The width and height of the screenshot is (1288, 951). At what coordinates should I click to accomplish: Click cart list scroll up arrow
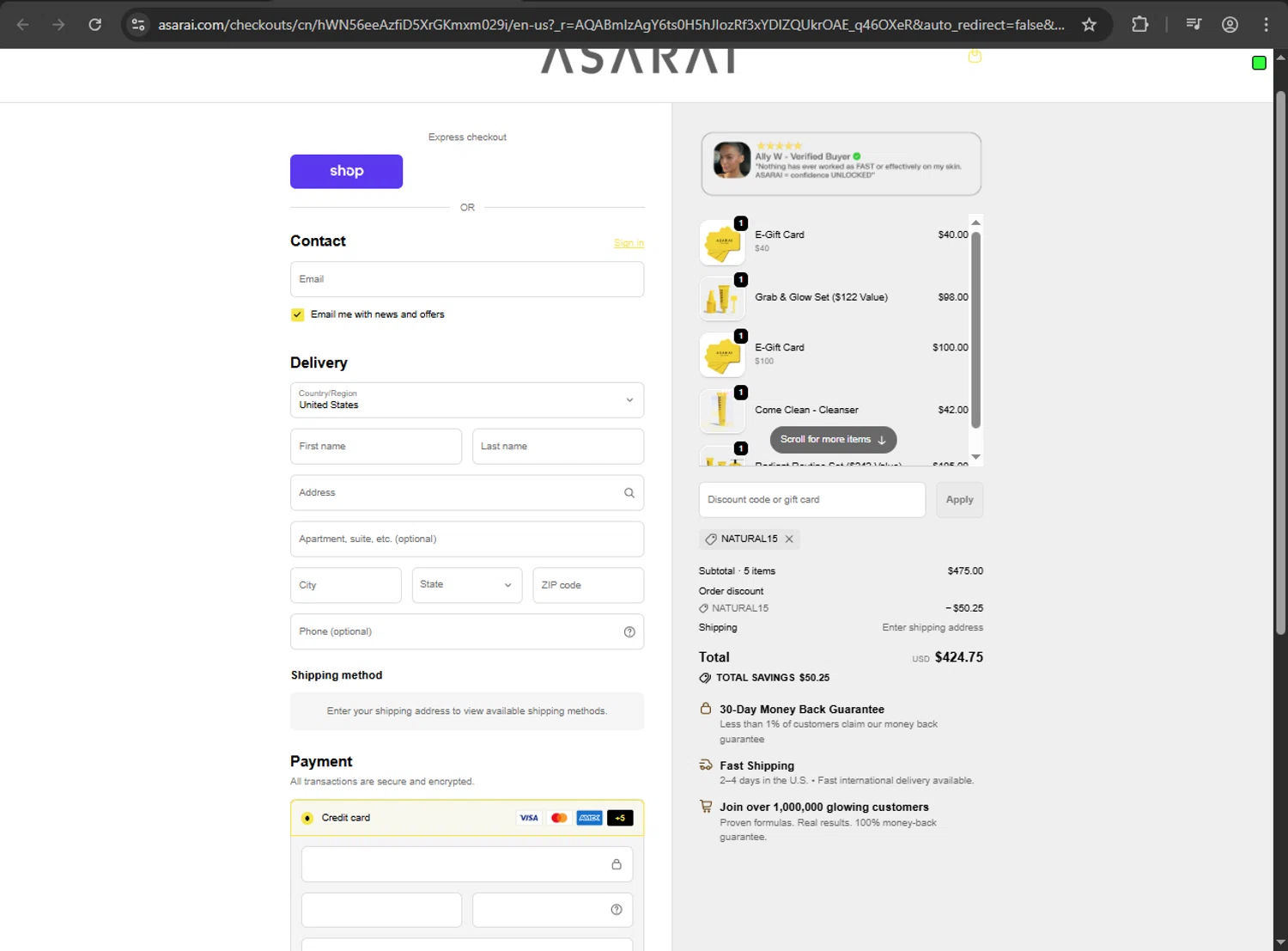click(x=975, y=223)
